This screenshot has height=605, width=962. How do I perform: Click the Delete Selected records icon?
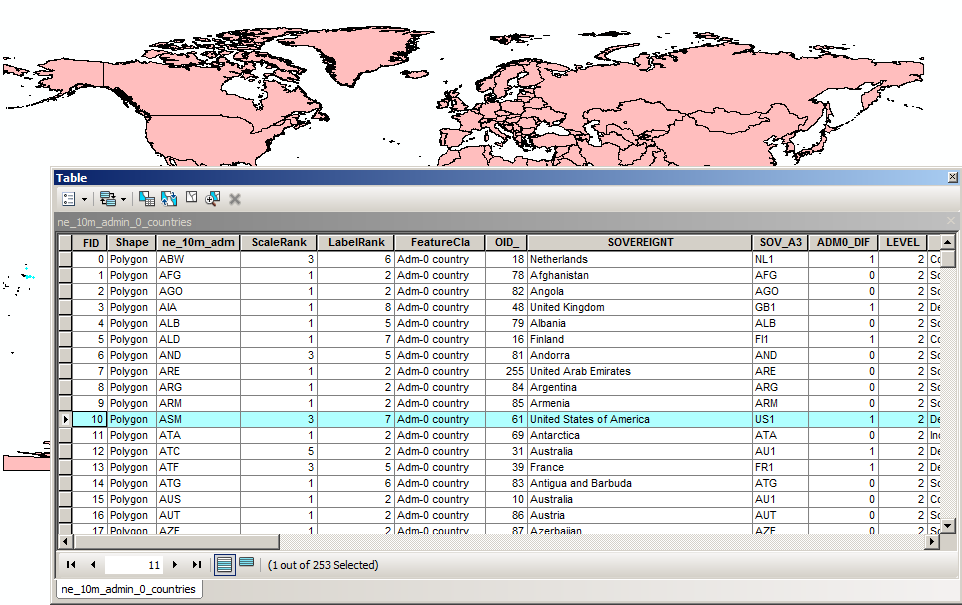[x=234, y=198]
